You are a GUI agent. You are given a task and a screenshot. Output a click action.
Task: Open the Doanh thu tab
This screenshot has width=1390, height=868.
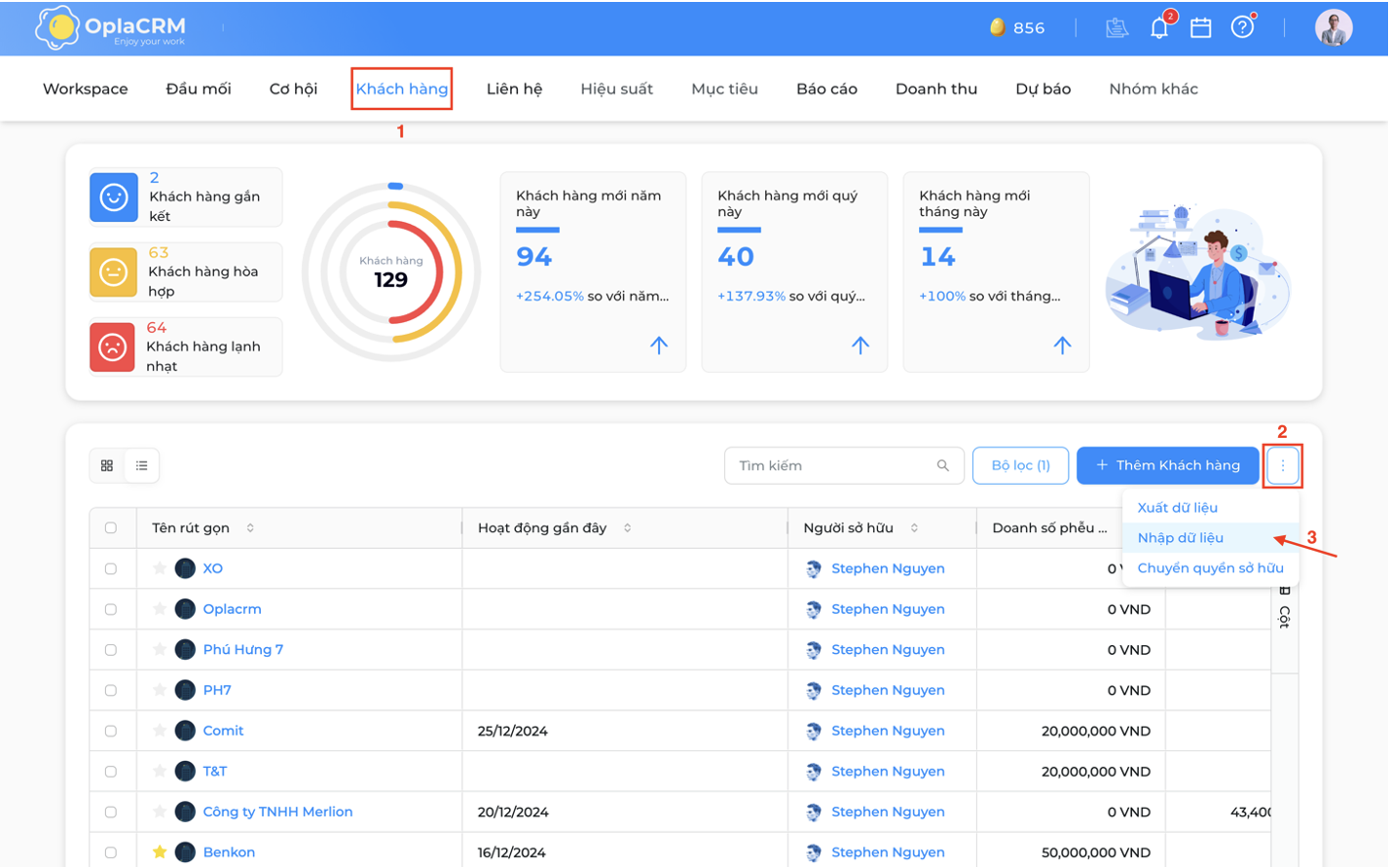(x=936, y=89)
